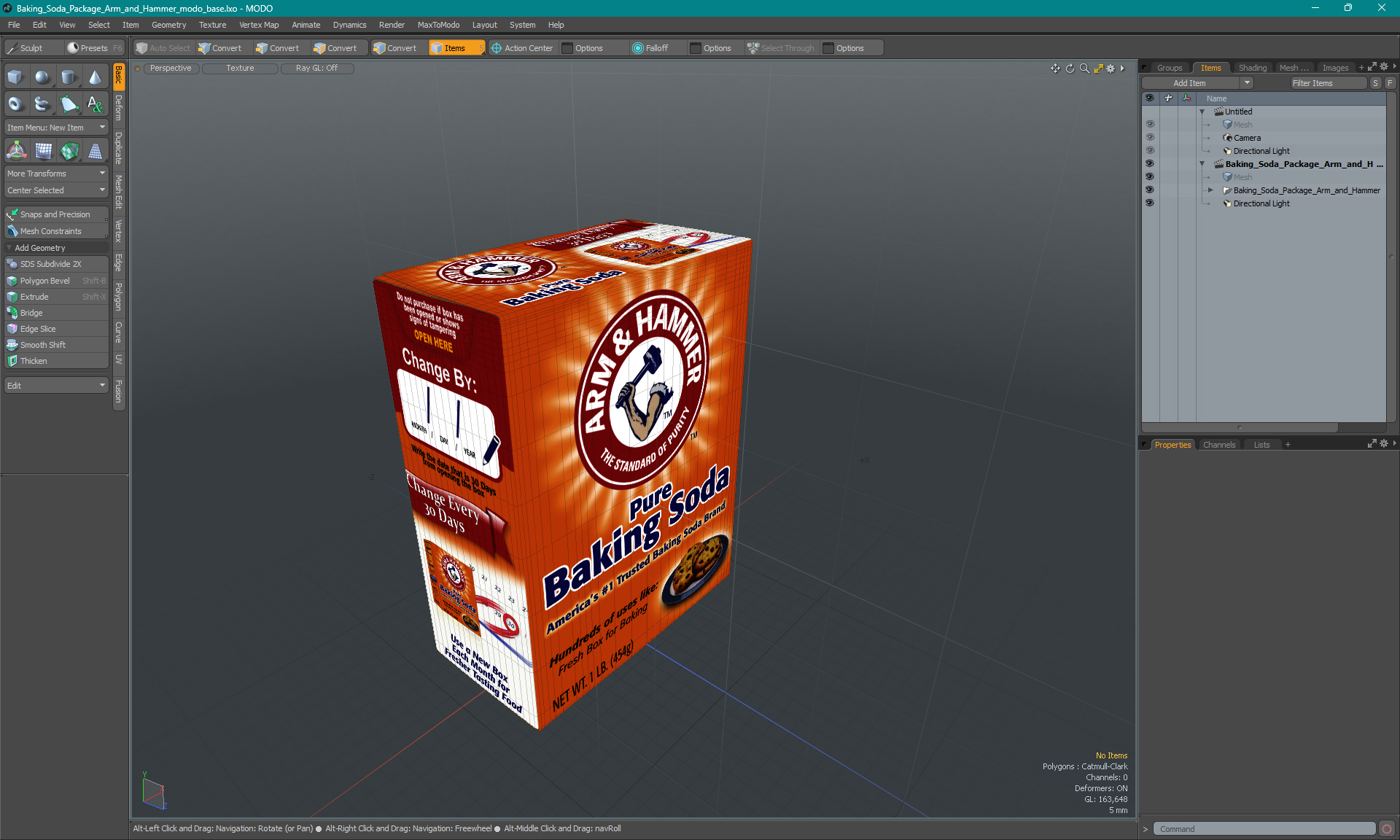This screenshot has height=840, width=1400.
Task: Click the taper grid tool icon
Action: (x=95, y=151)
